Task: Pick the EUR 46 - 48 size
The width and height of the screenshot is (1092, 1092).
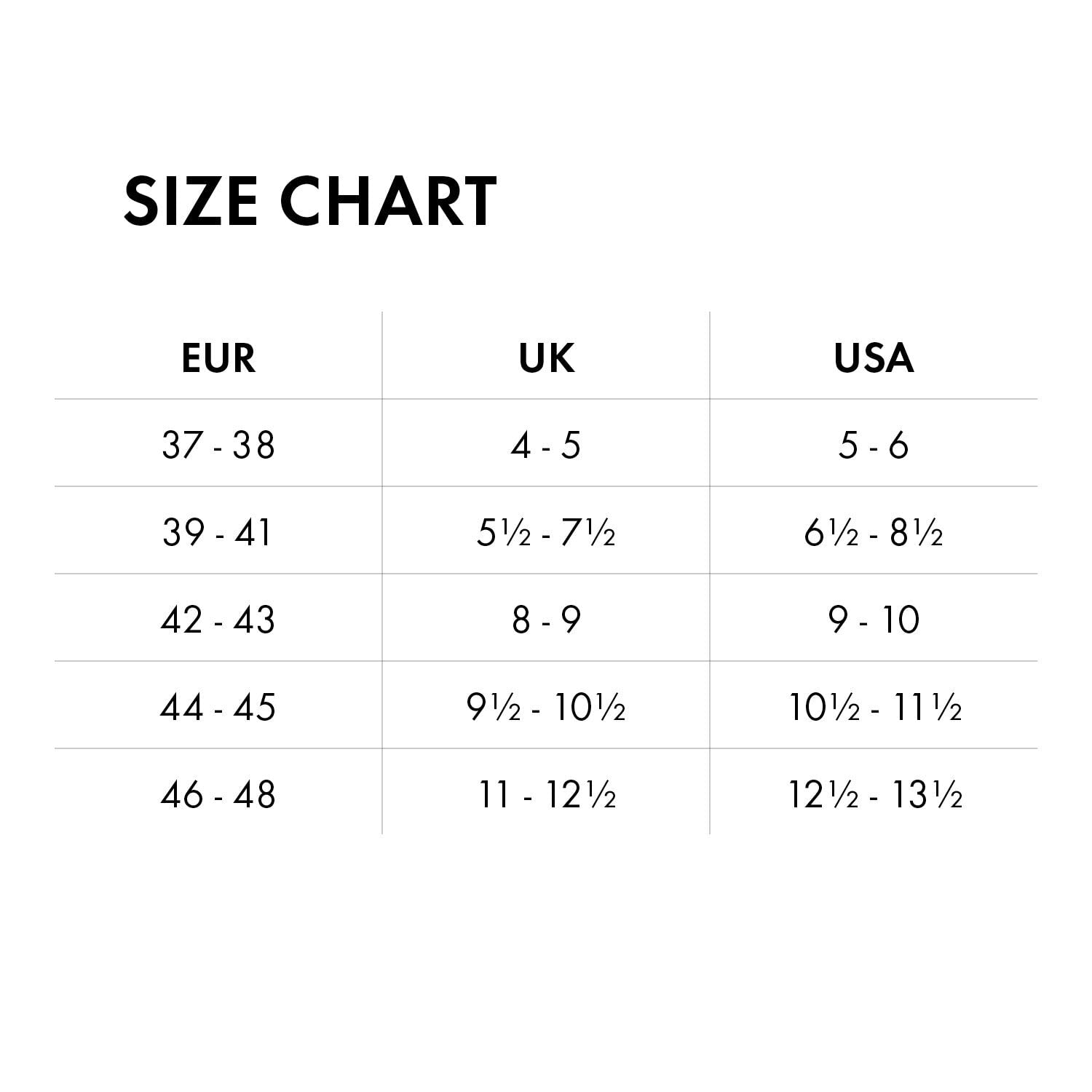Action: pos(218,794)
